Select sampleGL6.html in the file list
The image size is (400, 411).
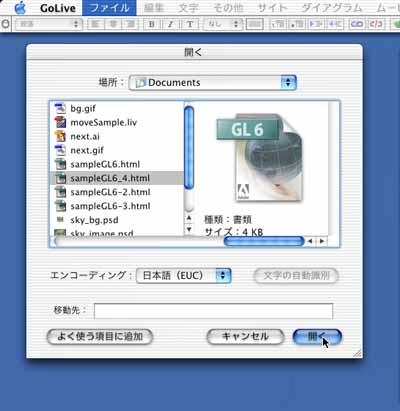tap(116, 164)
